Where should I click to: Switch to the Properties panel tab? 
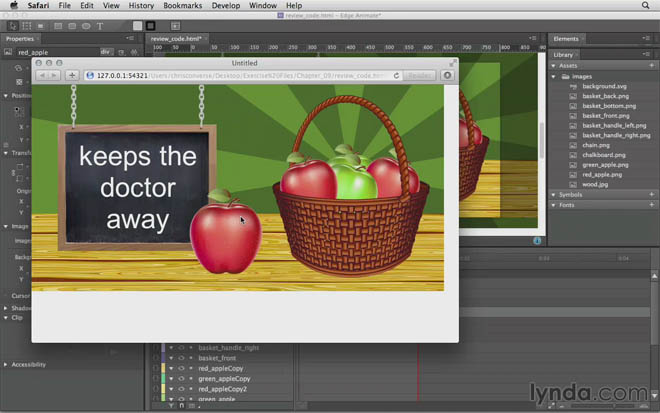(x=20, y=39)
